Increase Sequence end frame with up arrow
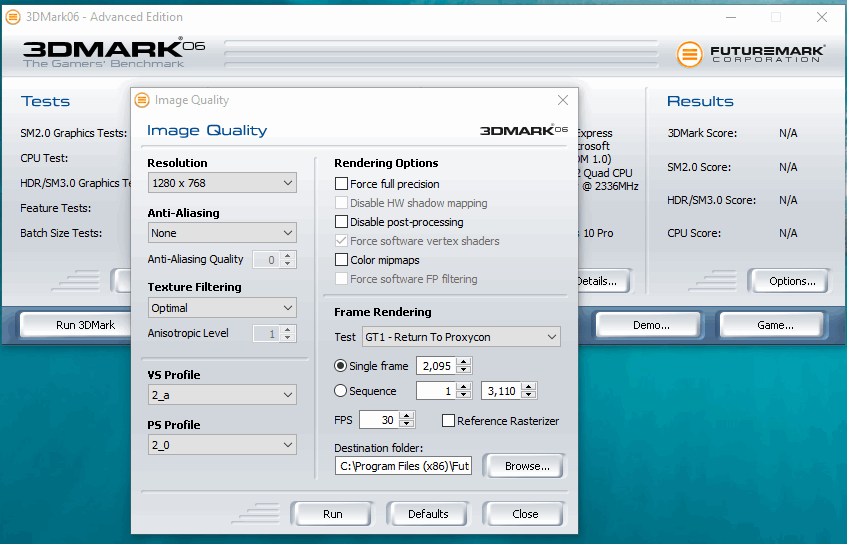847x544 pixels. click(529, 387)
